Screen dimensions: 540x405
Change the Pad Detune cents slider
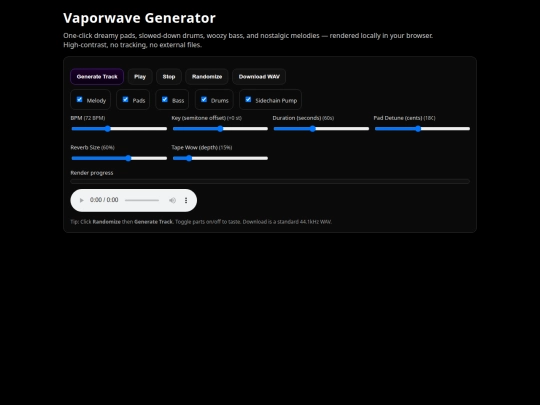(x=422, y=129)
